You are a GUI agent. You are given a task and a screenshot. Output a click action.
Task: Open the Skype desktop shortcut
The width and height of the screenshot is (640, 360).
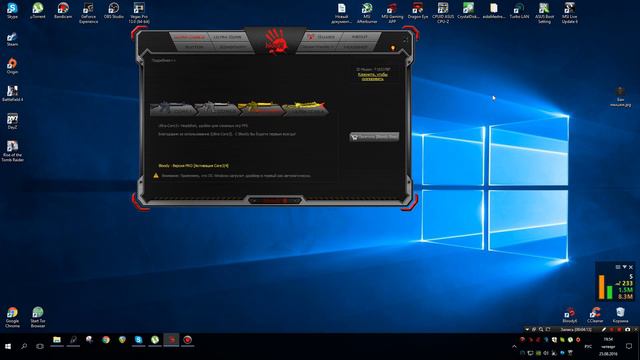coord(12,11)
